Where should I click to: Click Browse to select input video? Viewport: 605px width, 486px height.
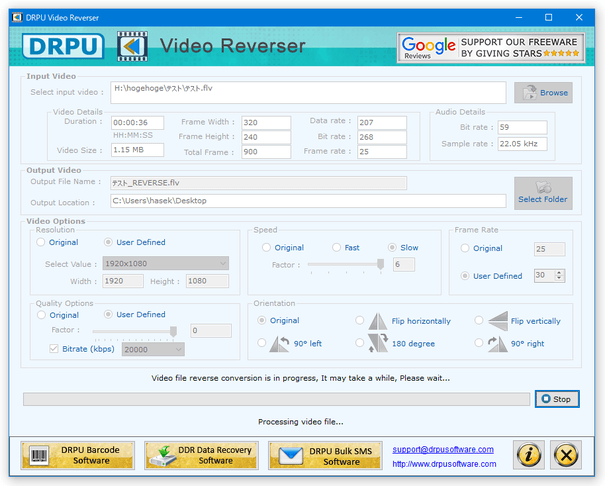coord(543,93)
